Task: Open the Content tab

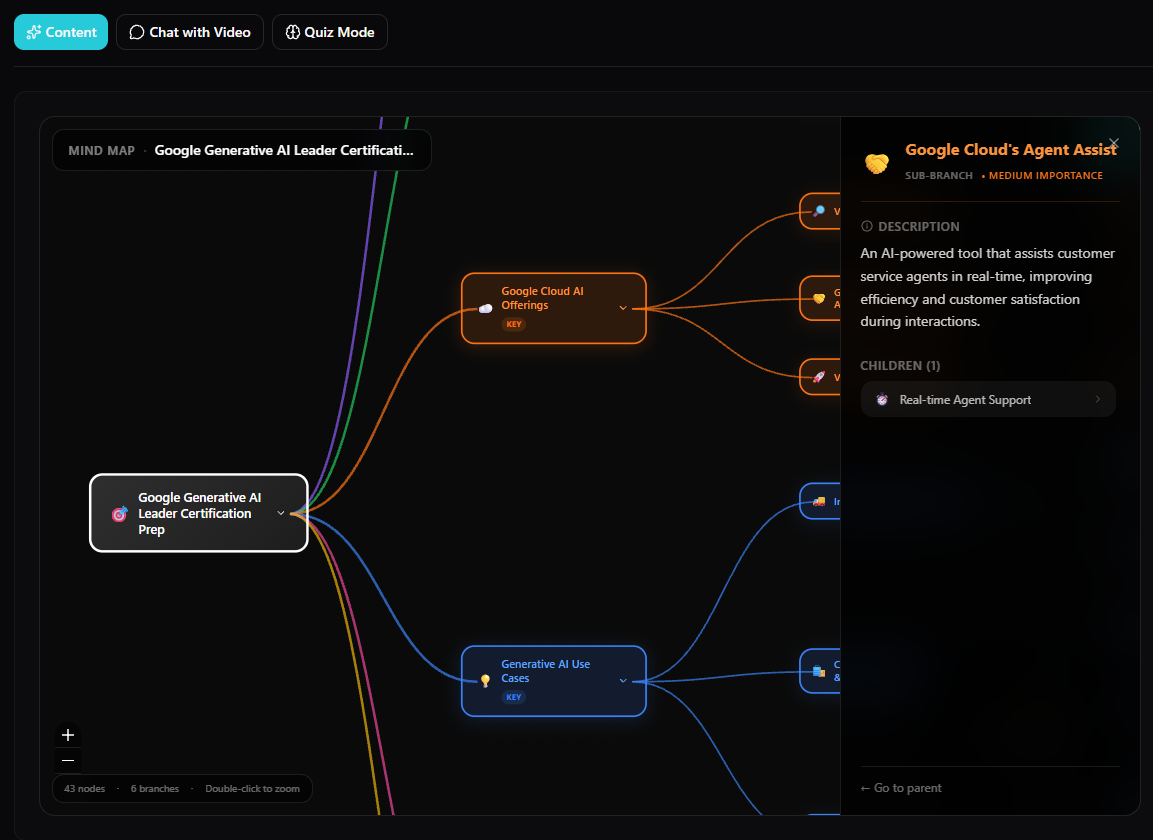Action: (61, 32)
